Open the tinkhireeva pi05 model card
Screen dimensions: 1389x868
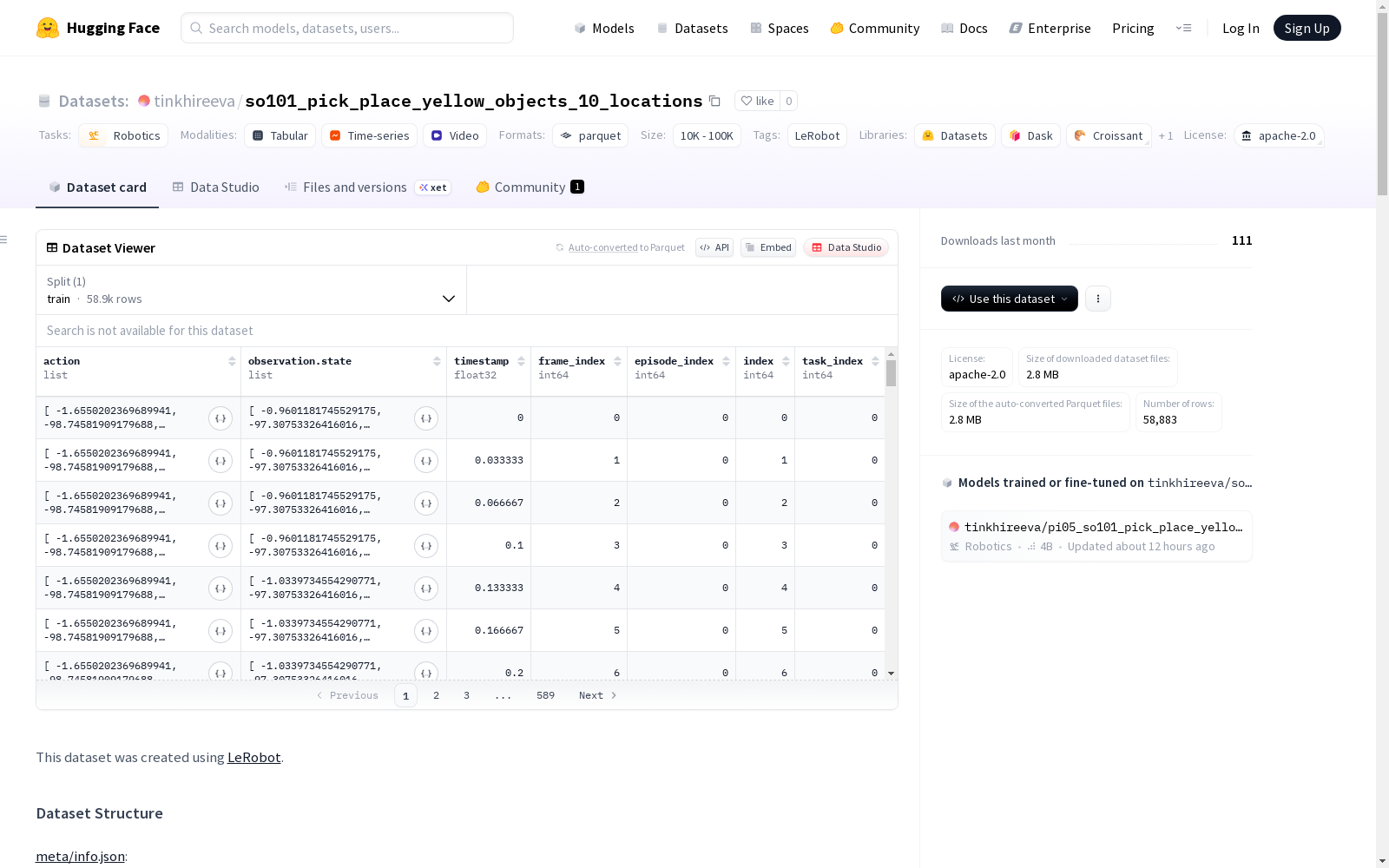(1096, 536)
